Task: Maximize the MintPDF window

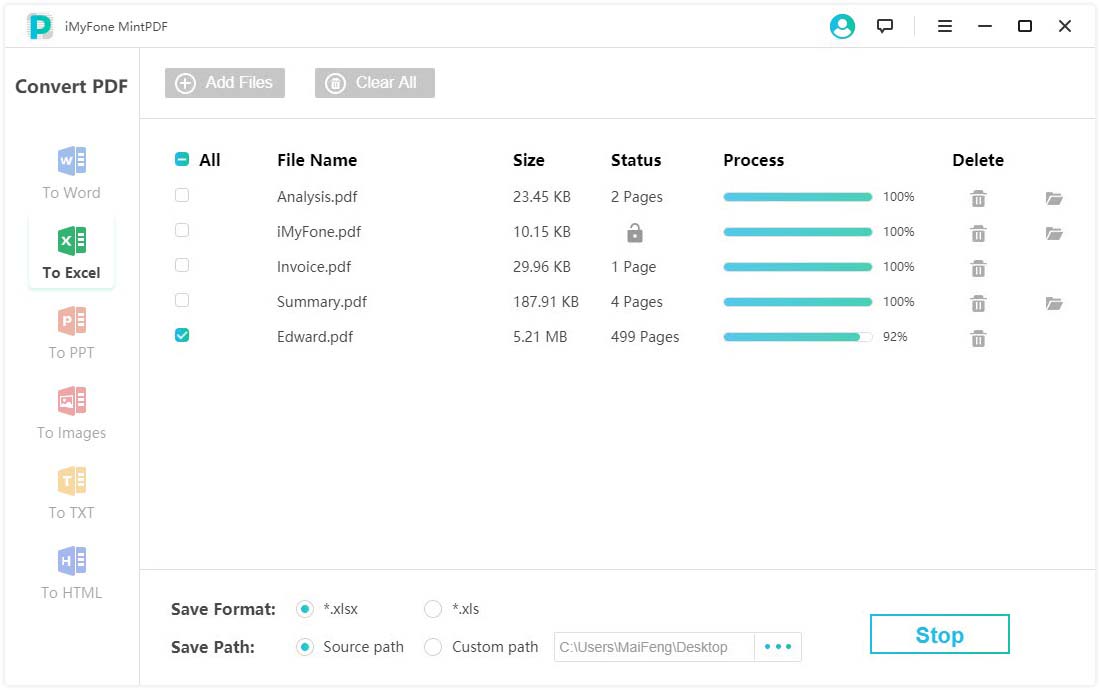Action: click(1025, 27)
